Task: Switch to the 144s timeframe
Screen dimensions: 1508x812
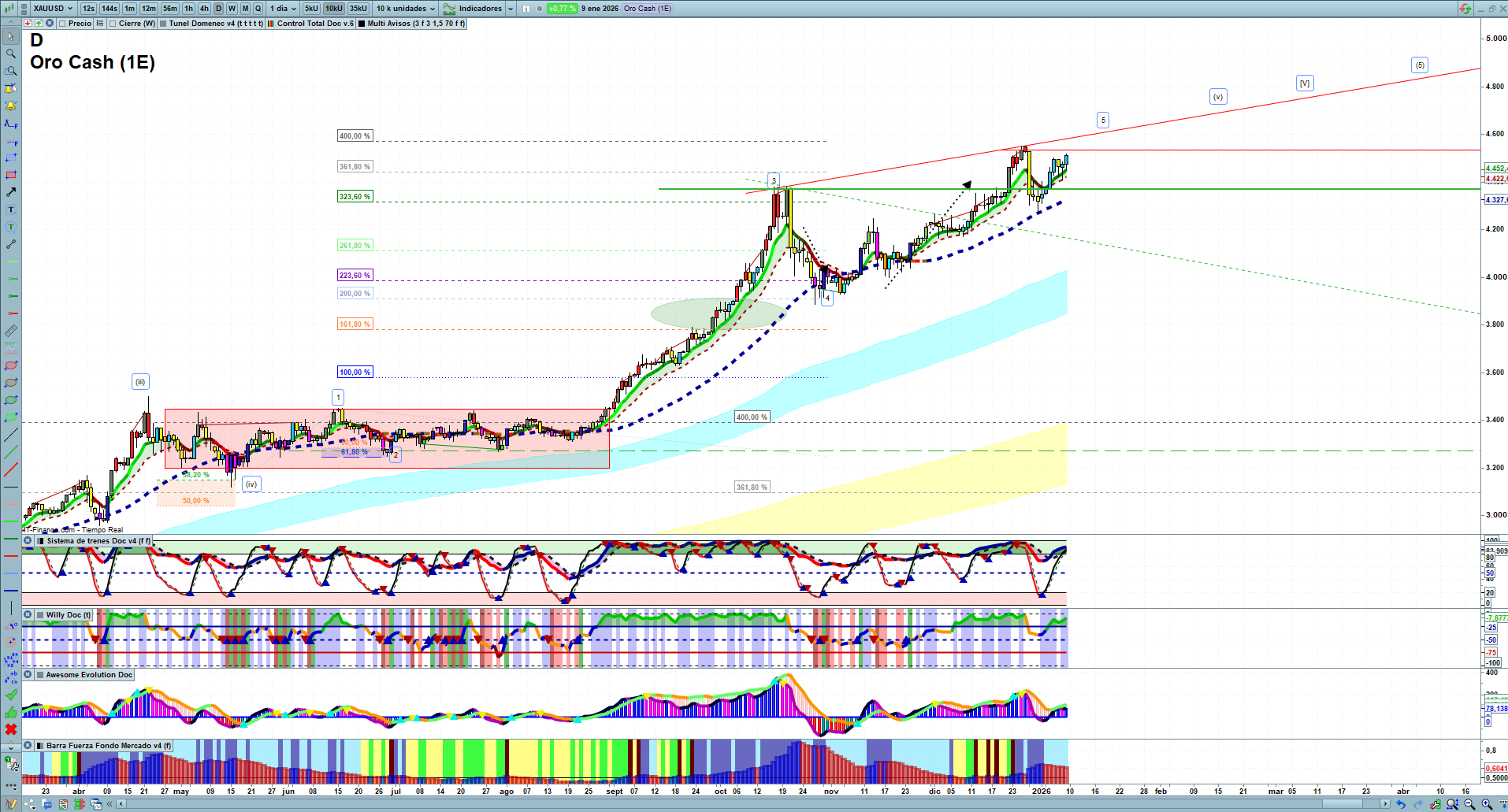Action: (110, 9)
